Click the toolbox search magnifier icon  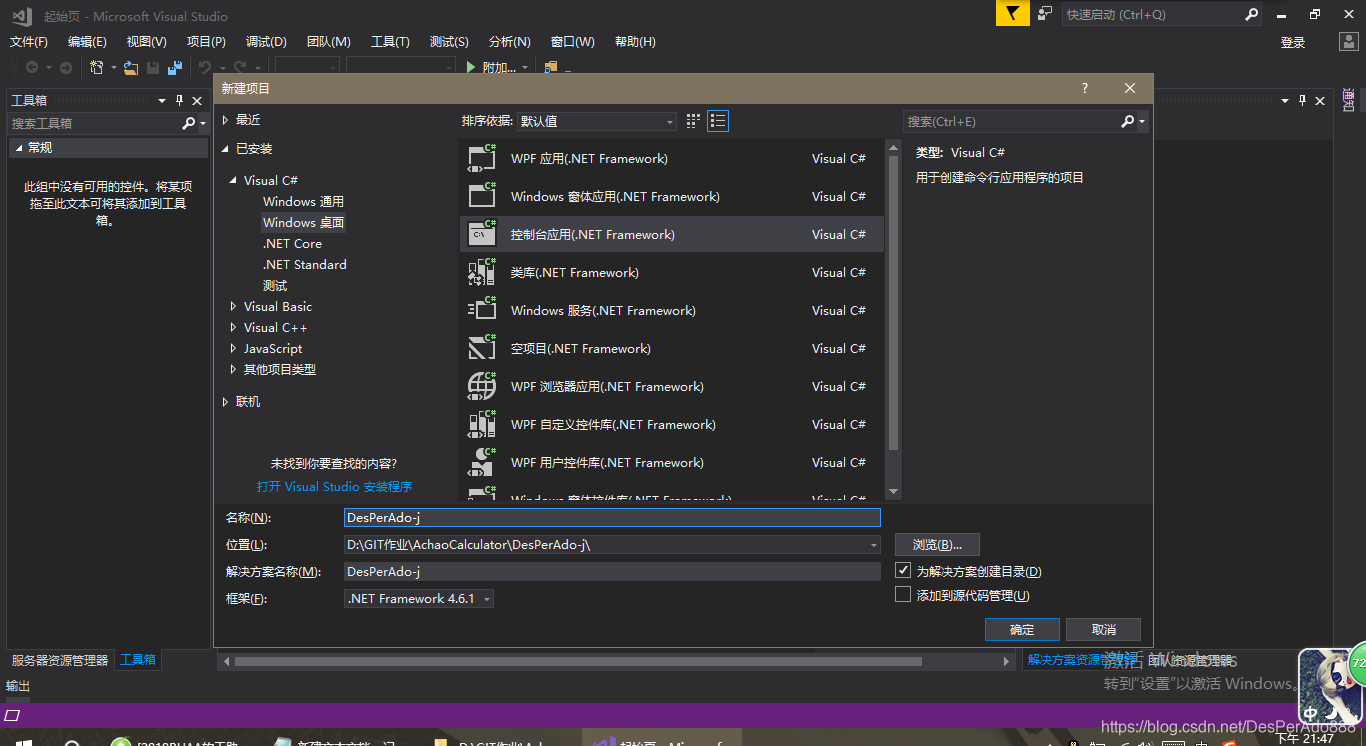tap(188, 123)
